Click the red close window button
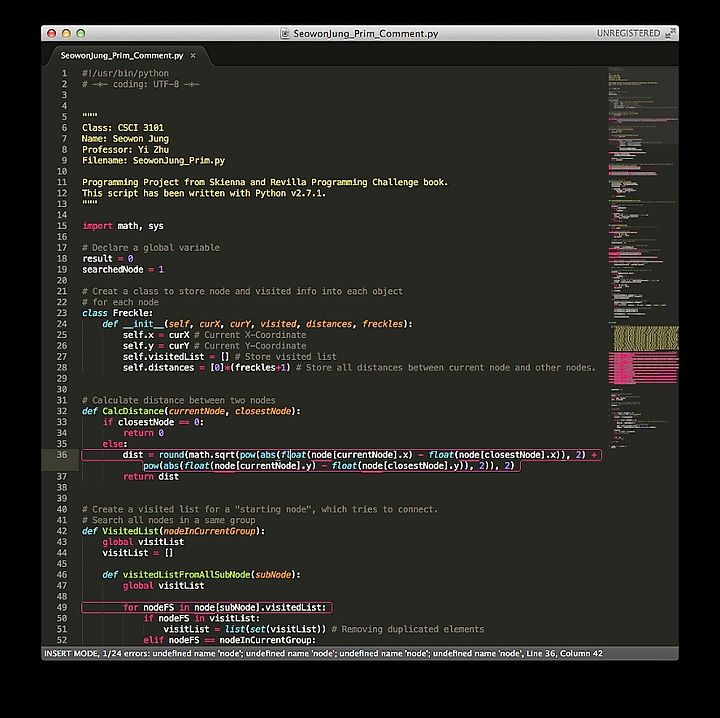The image size is (720, 718). point(51,34)
